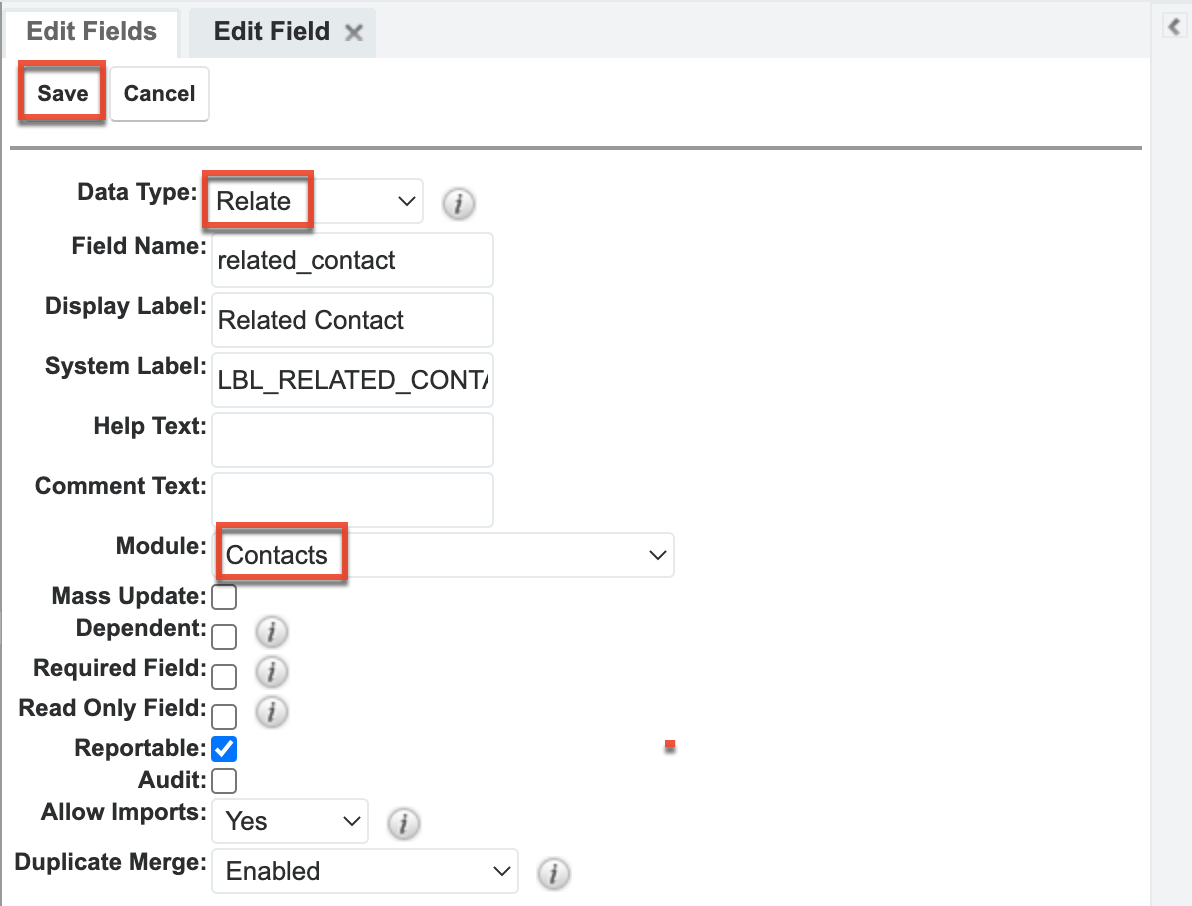
Task: Click the Duplicate Merge info icon
Action: pos(554,874)
